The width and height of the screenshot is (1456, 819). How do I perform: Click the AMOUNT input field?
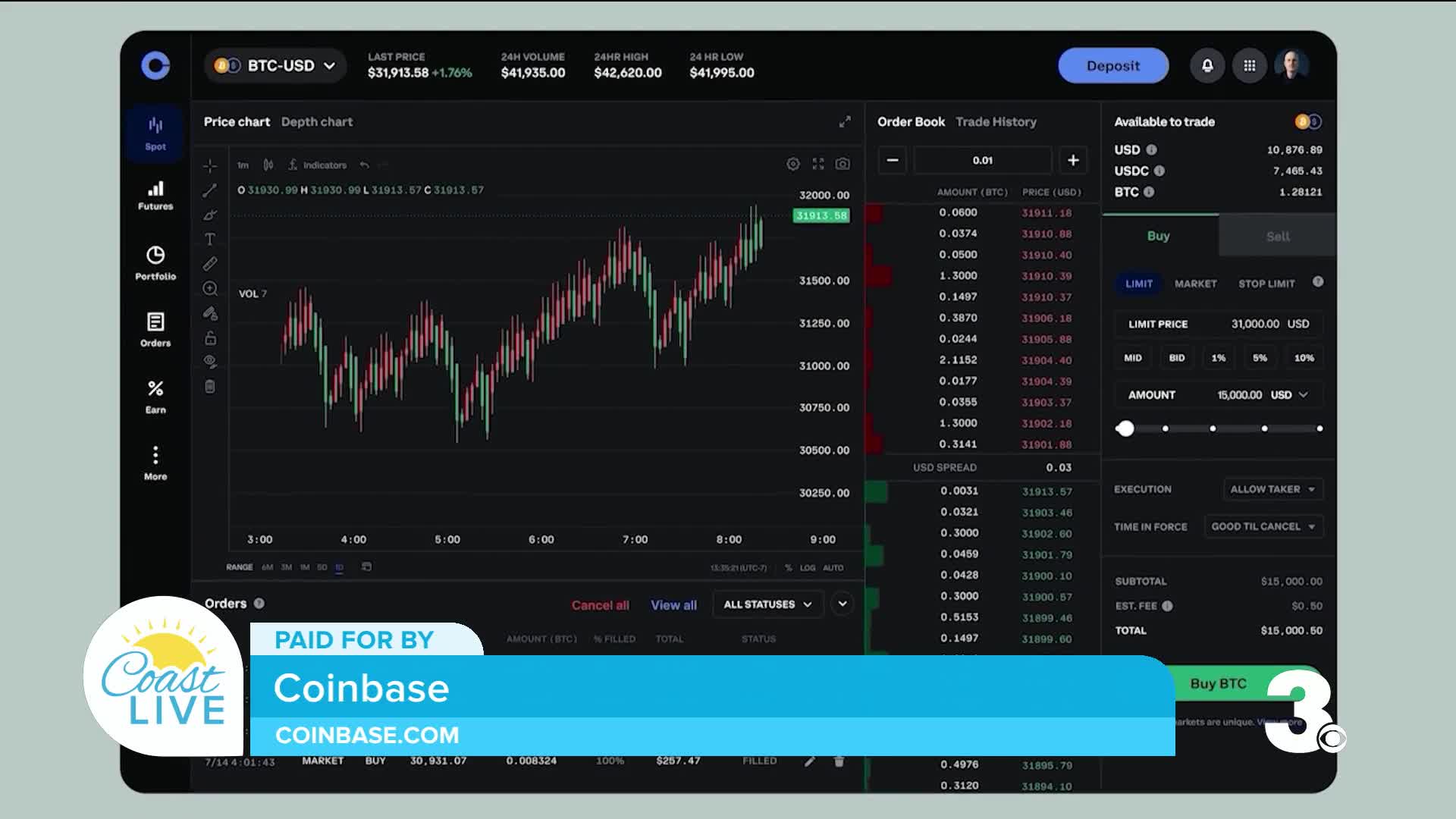click(x=1219, y=395)
